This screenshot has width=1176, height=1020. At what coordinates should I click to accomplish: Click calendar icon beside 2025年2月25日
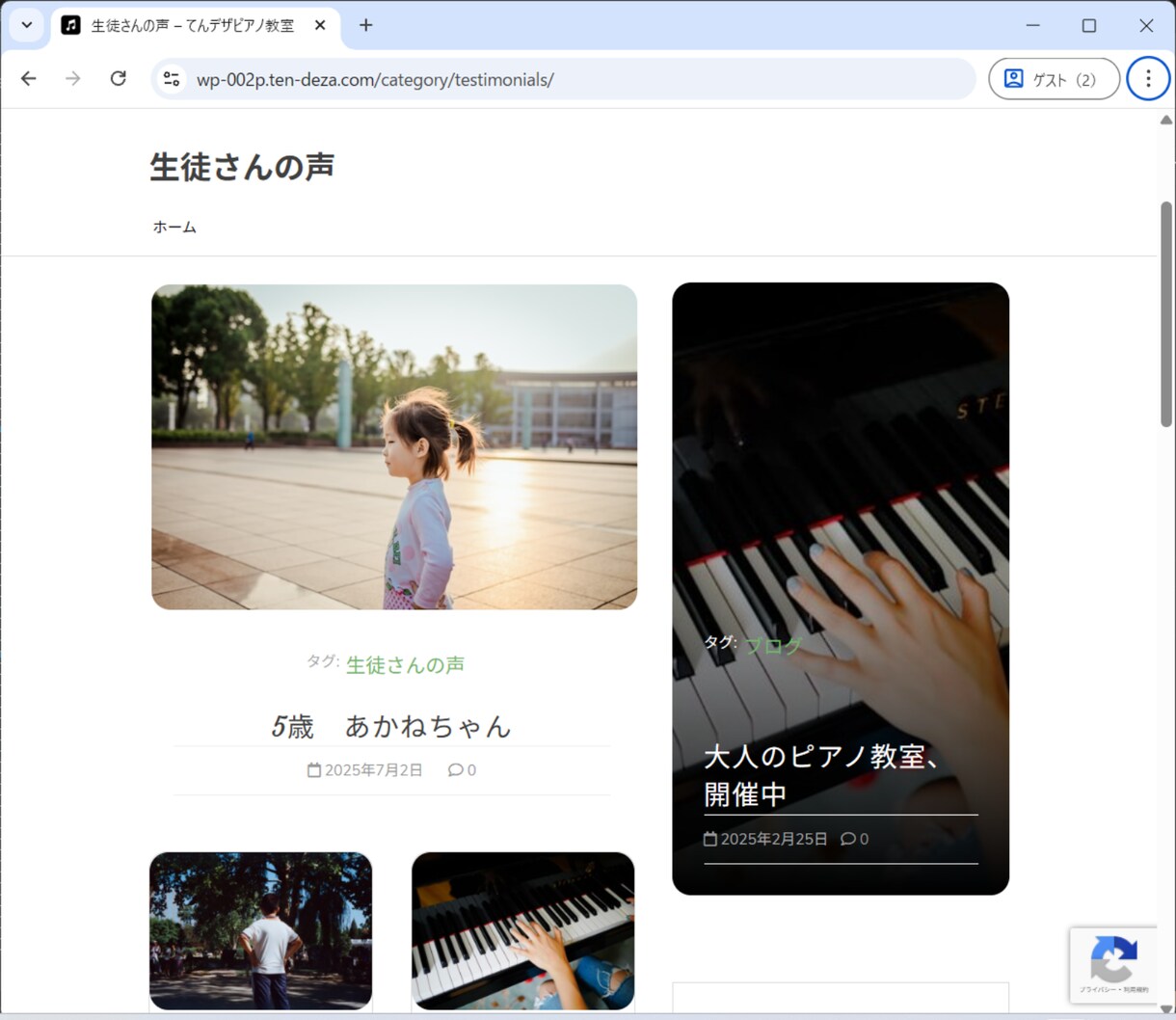coord(710,839)
